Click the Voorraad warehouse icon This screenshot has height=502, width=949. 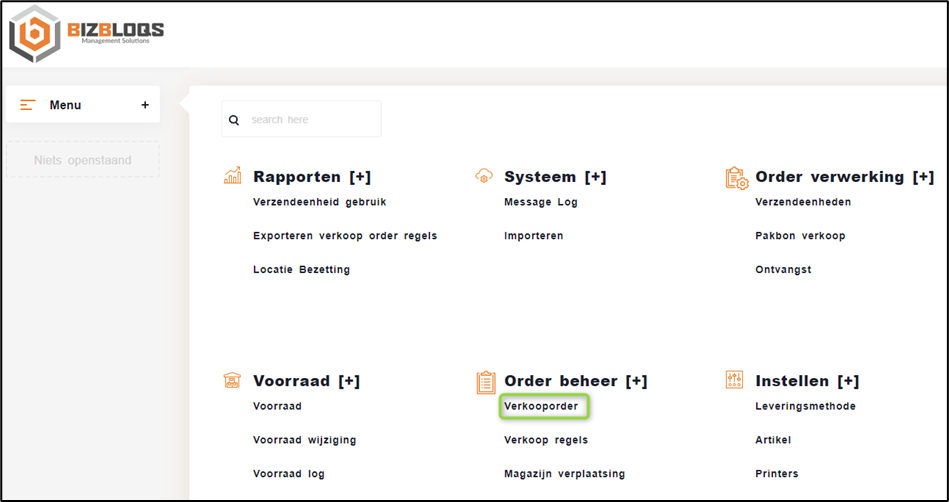click(x=232, y=381)
